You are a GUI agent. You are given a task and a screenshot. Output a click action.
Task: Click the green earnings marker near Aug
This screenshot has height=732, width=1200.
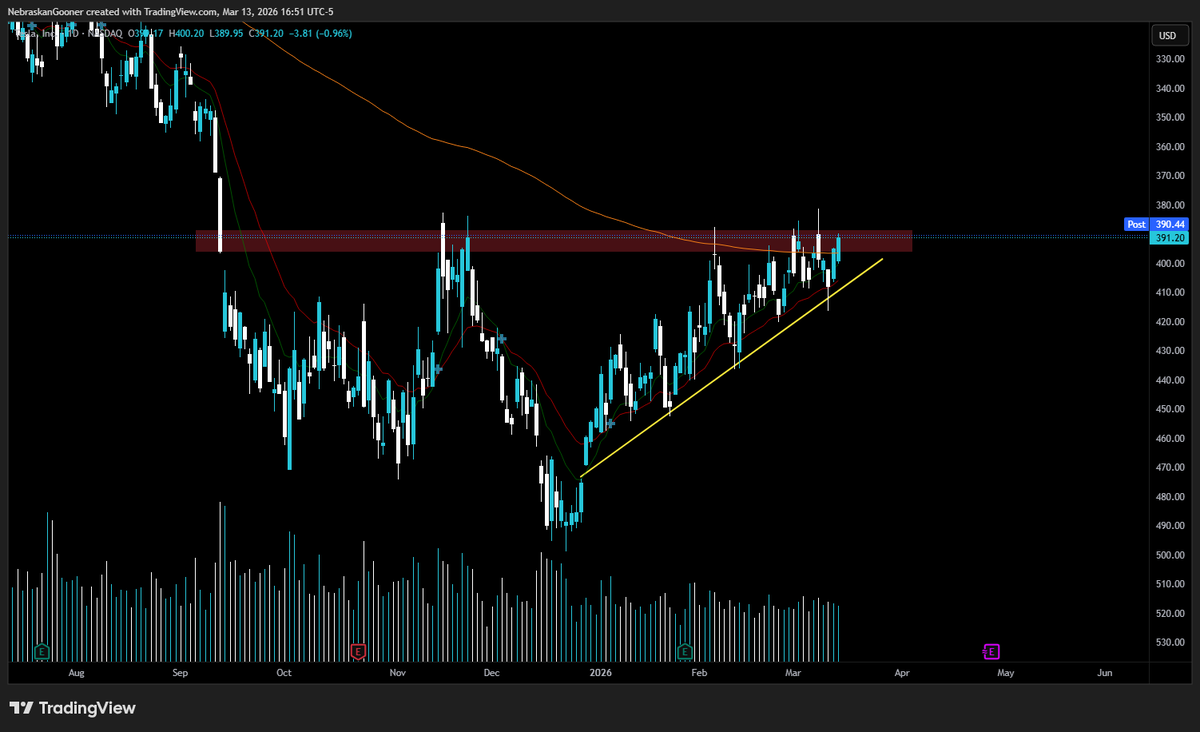(x=41, y=652)
